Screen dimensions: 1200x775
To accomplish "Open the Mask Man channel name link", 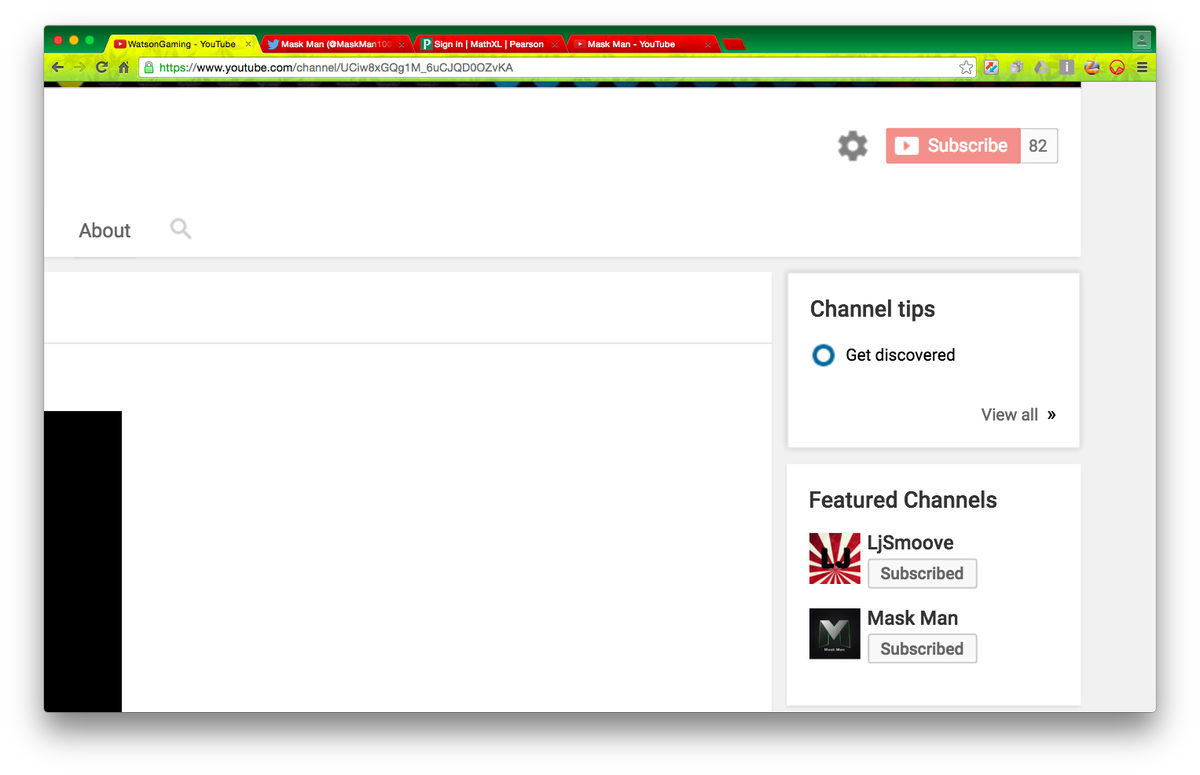I will click(912, 618).
